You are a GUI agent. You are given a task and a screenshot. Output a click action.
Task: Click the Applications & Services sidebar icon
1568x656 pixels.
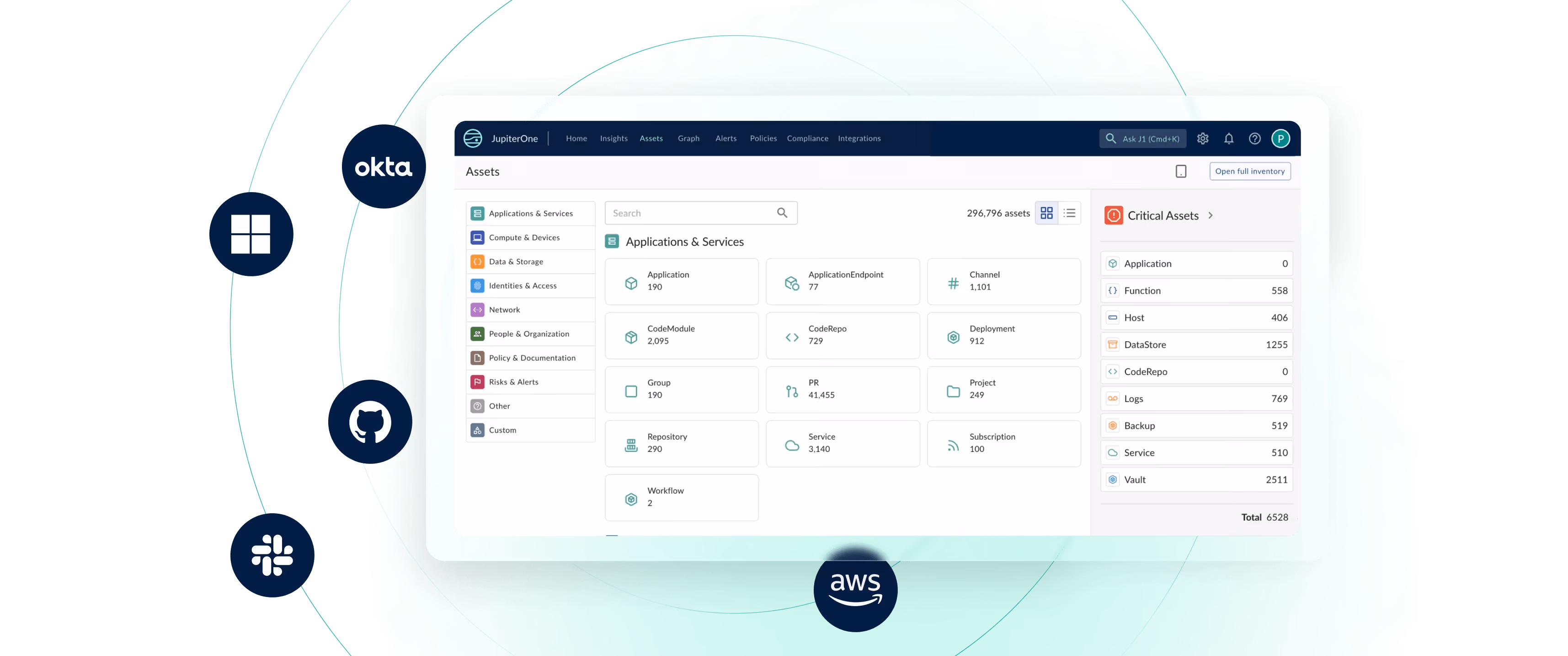pyautogui.click(x=477, y=213)
